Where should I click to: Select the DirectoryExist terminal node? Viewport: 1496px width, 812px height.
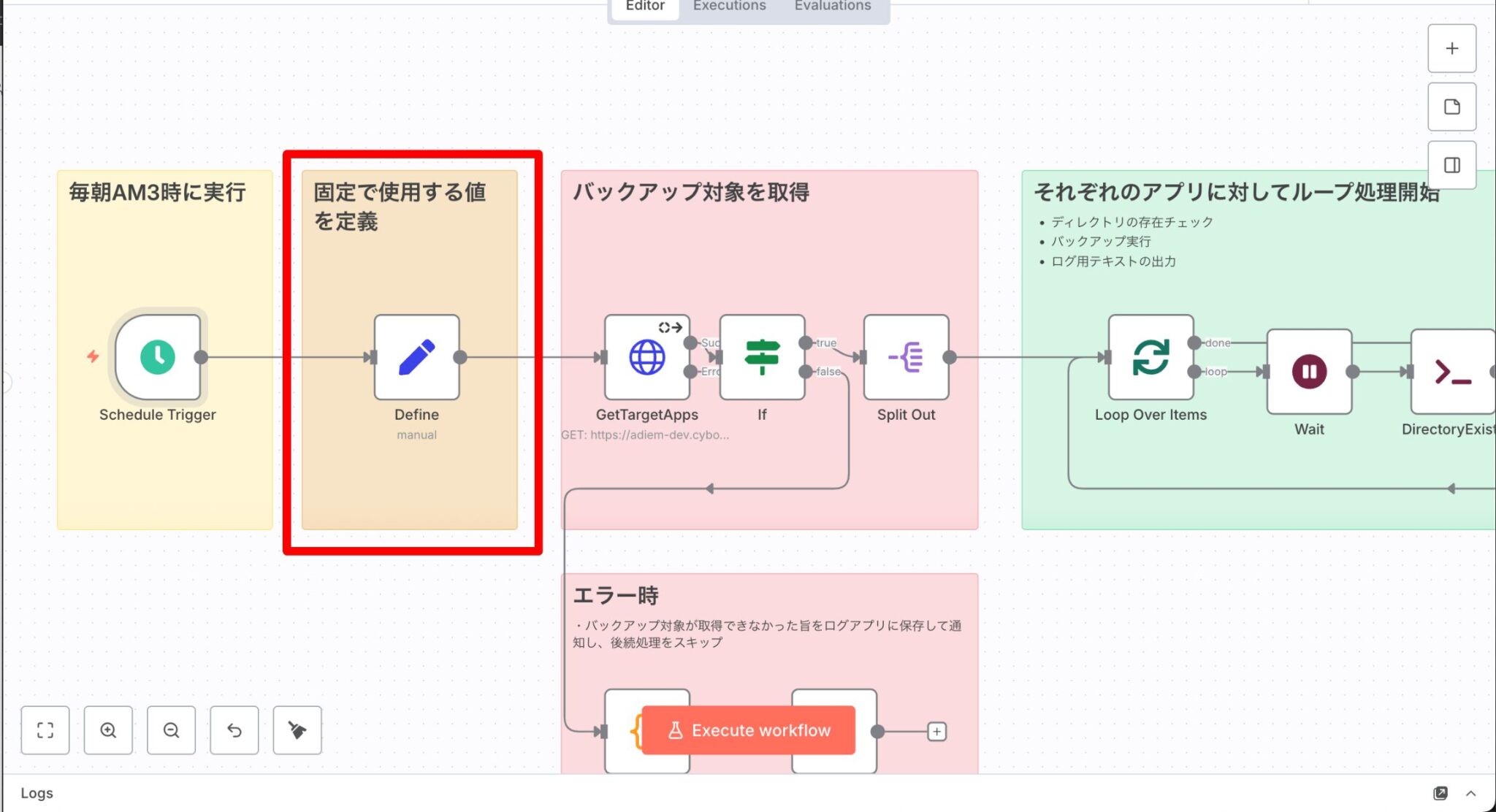1452,372
